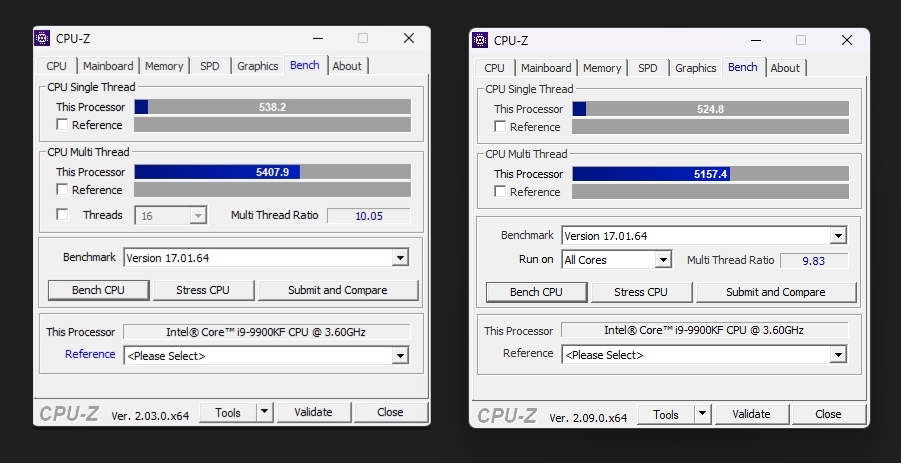Minimize the left CPU-Z window
901x463 pixels.
point(317,38)
